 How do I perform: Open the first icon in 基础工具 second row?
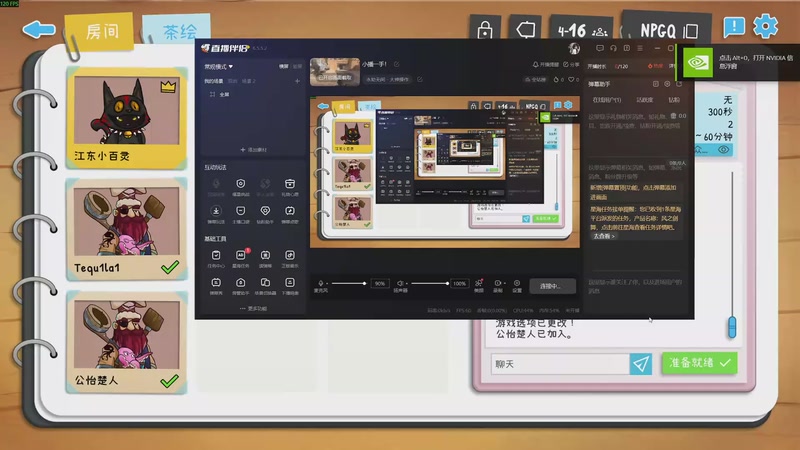[216, 285]
